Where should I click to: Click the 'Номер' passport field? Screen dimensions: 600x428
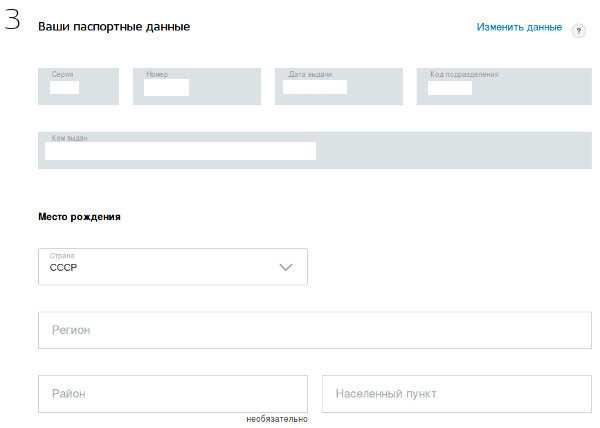point(197,86)
